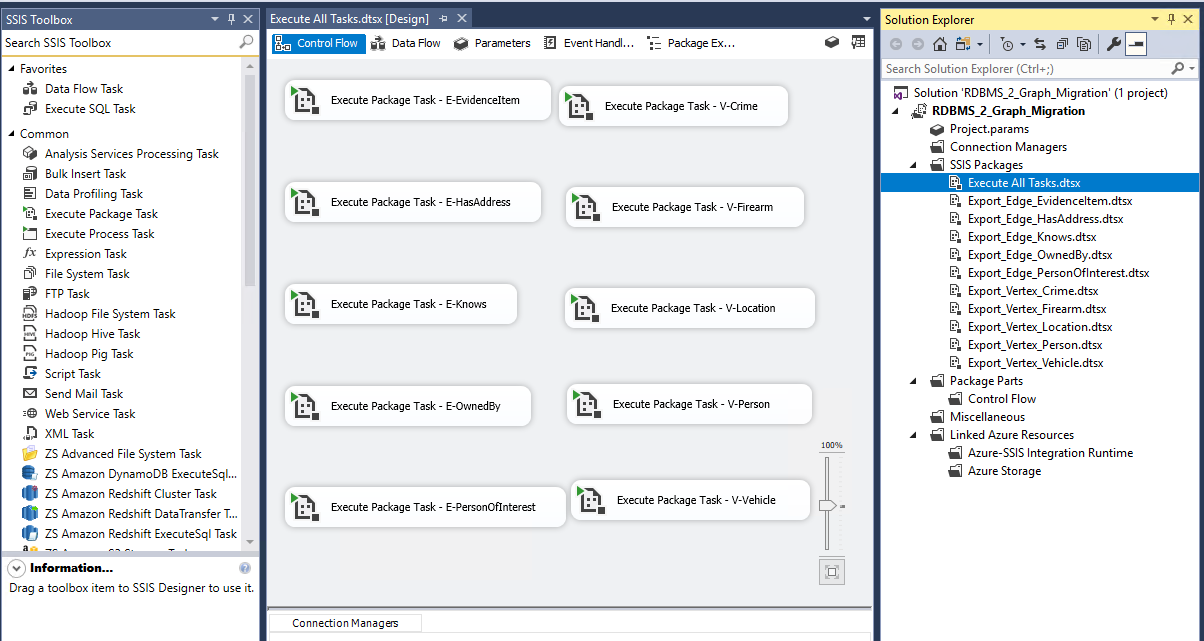Open the Pending Changes Filter dropdown arrow
Image resolution: width=1204 pixels, height=641 pixels.
pos(1021,44)
